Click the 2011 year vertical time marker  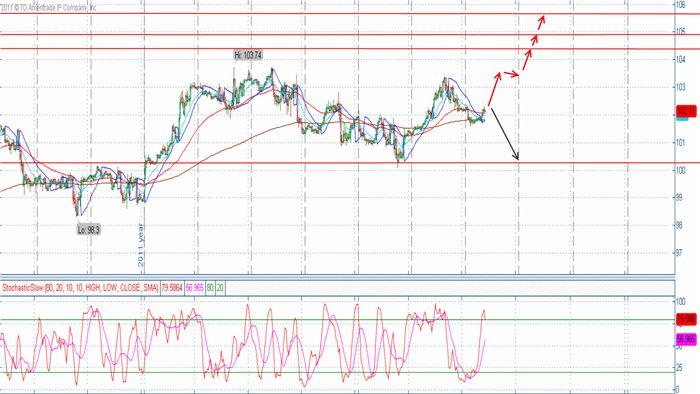click(141, 245)
